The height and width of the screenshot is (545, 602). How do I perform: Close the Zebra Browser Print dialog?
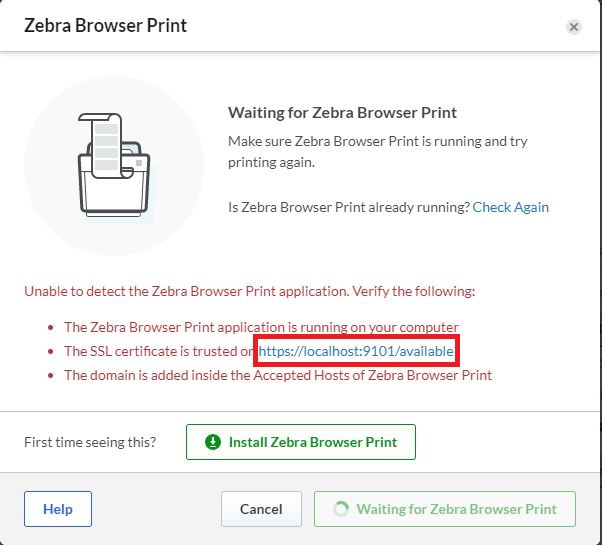pos(574,27)
